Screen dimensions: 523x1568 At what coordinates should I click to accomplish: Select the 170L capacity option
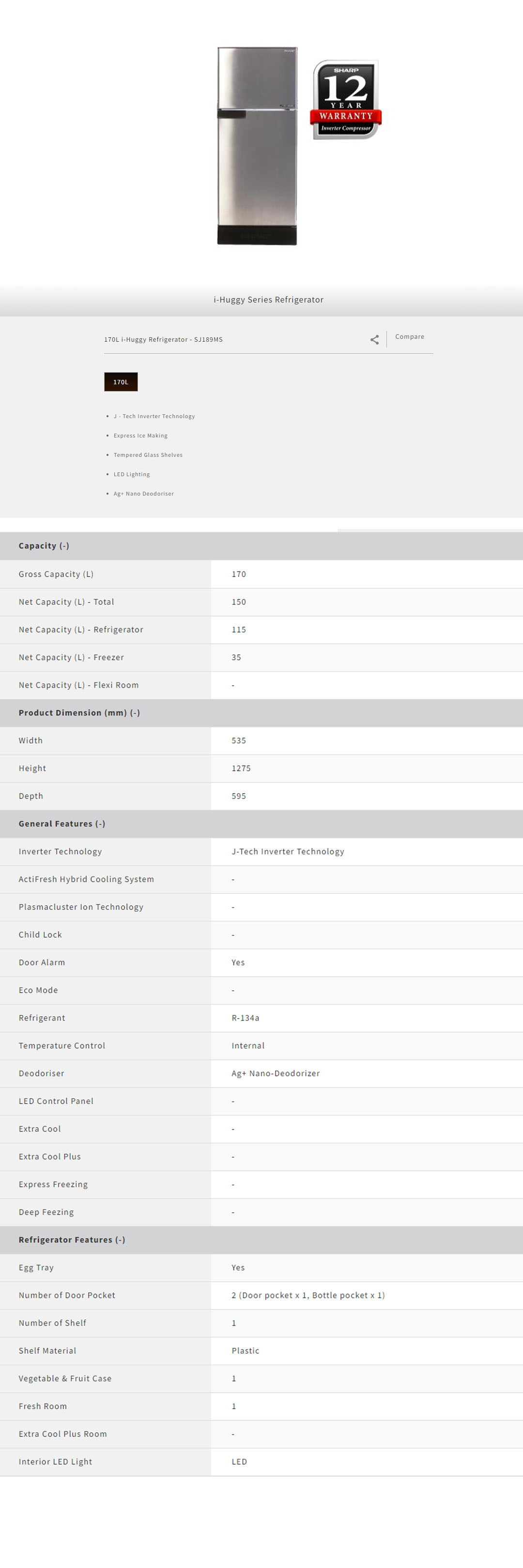121,382
